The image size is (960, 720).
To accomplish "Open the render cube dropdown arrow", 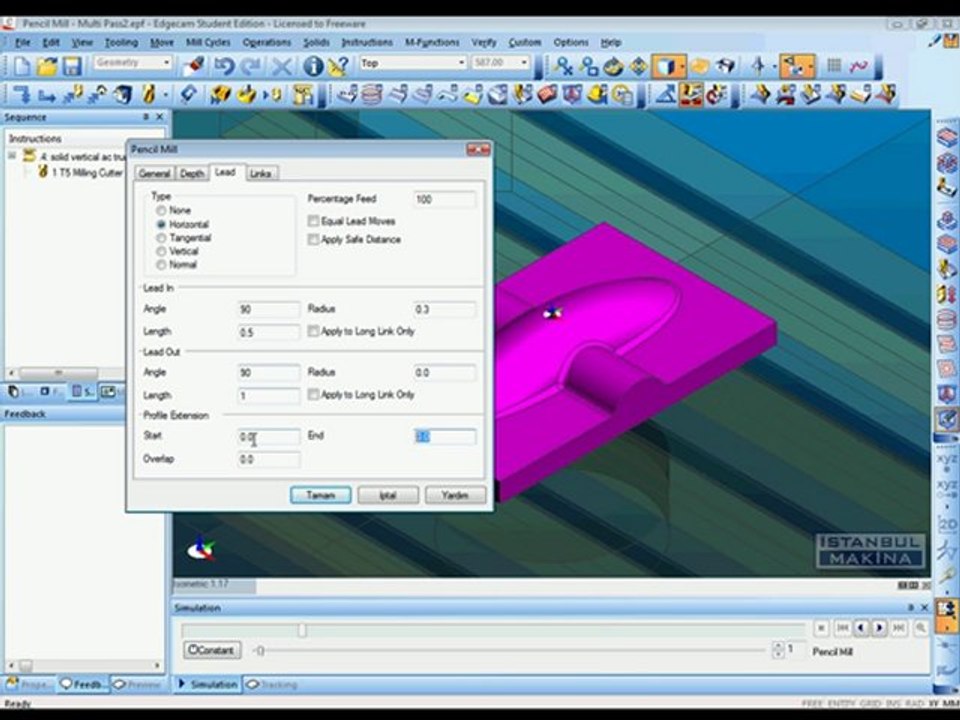I will (x=681, y=66).
